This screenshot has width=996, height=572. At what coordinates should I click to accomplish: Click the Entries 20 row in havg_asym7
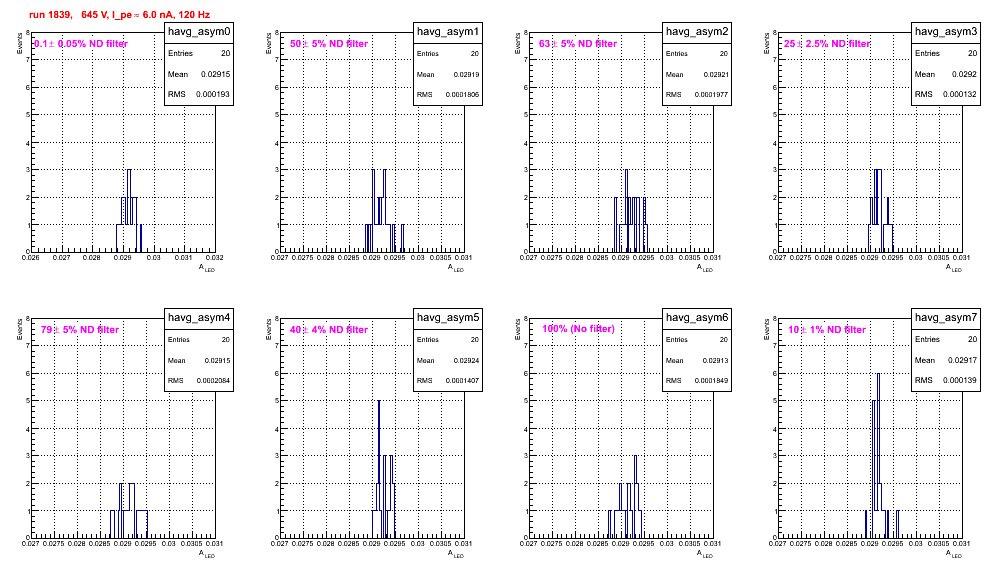[x=946, y=339]
